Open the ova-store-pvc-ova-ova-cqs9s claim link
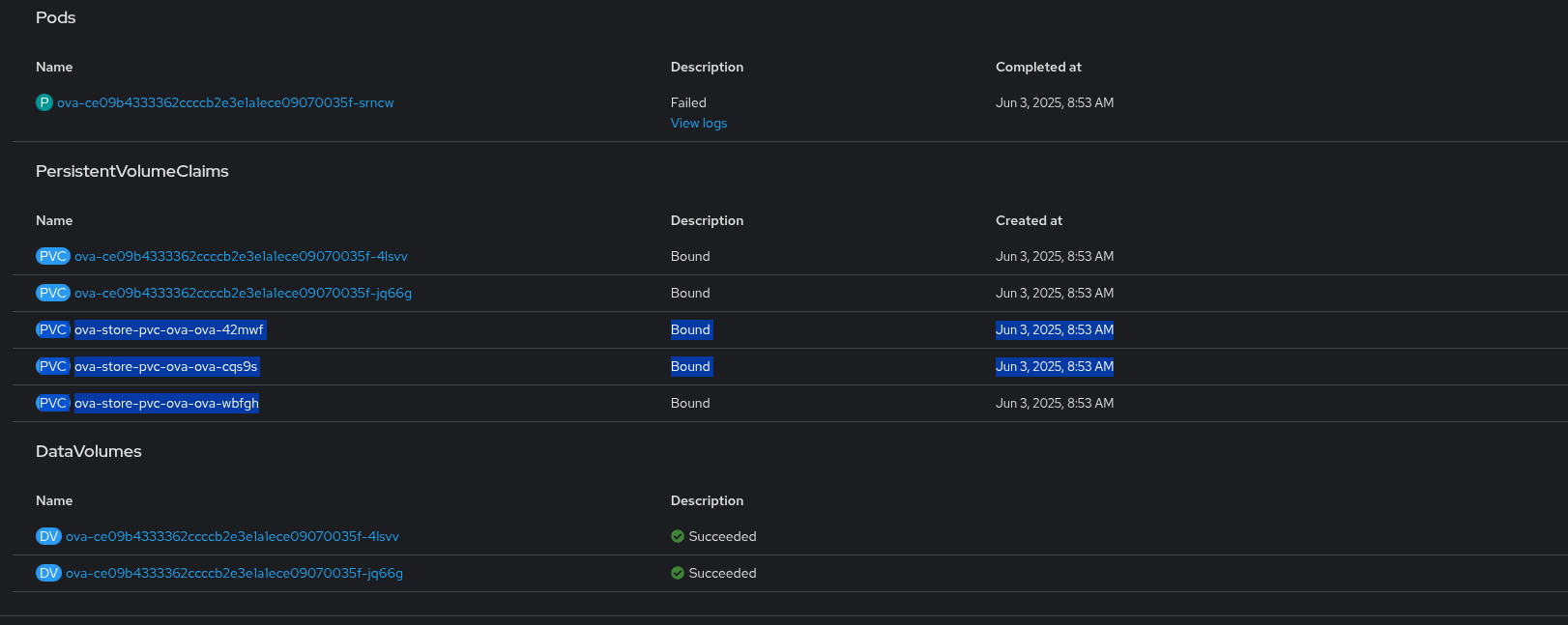 tap(166, 366)
